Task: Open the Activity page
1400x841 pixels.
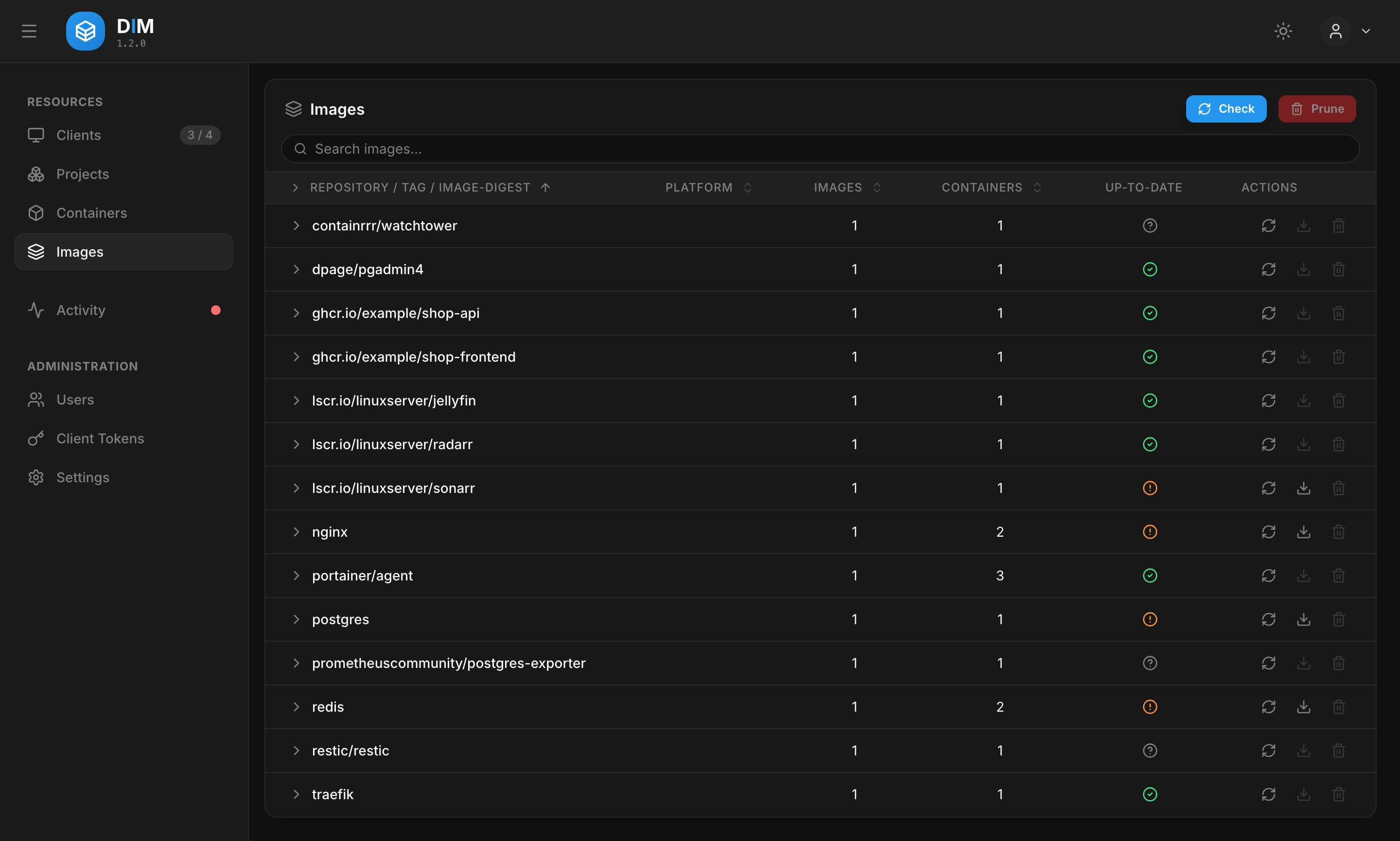Action: [x=123, y=310]
